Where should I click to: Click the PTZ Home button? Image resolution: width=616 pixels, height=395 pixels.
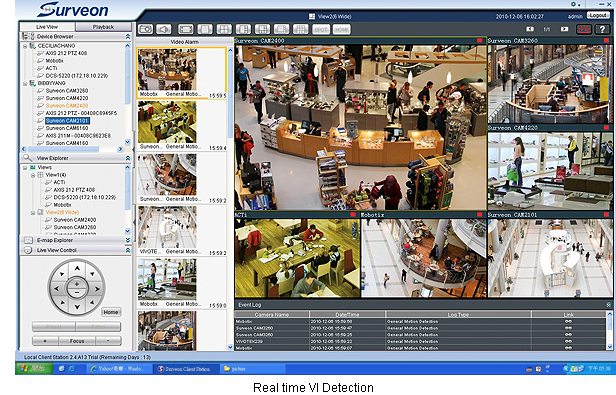coord(111,312)
